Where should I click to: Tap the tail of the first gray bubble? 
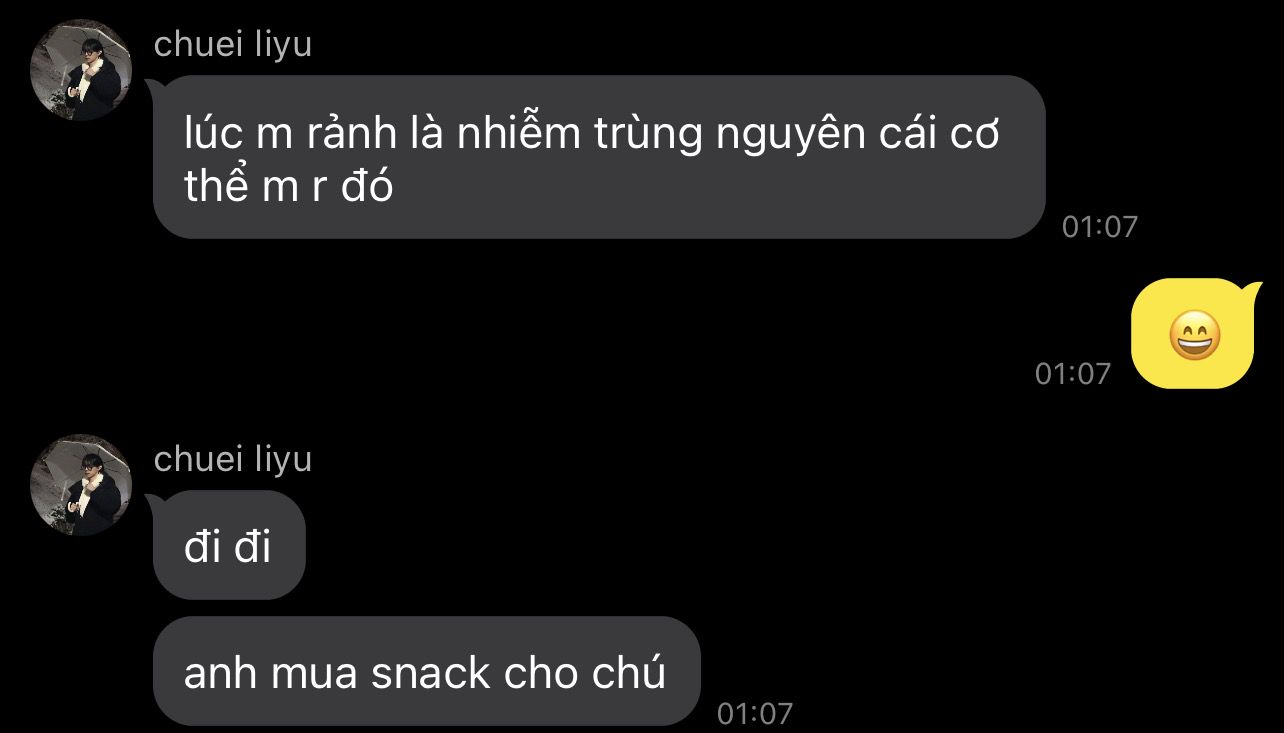(154, 88)
